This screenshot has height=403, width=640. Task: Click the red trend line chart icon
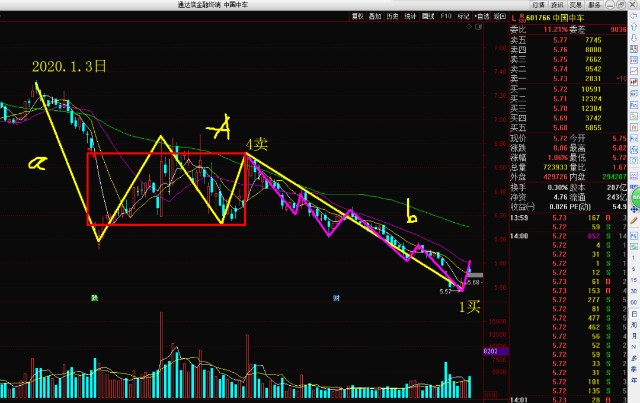coord(634,71)
